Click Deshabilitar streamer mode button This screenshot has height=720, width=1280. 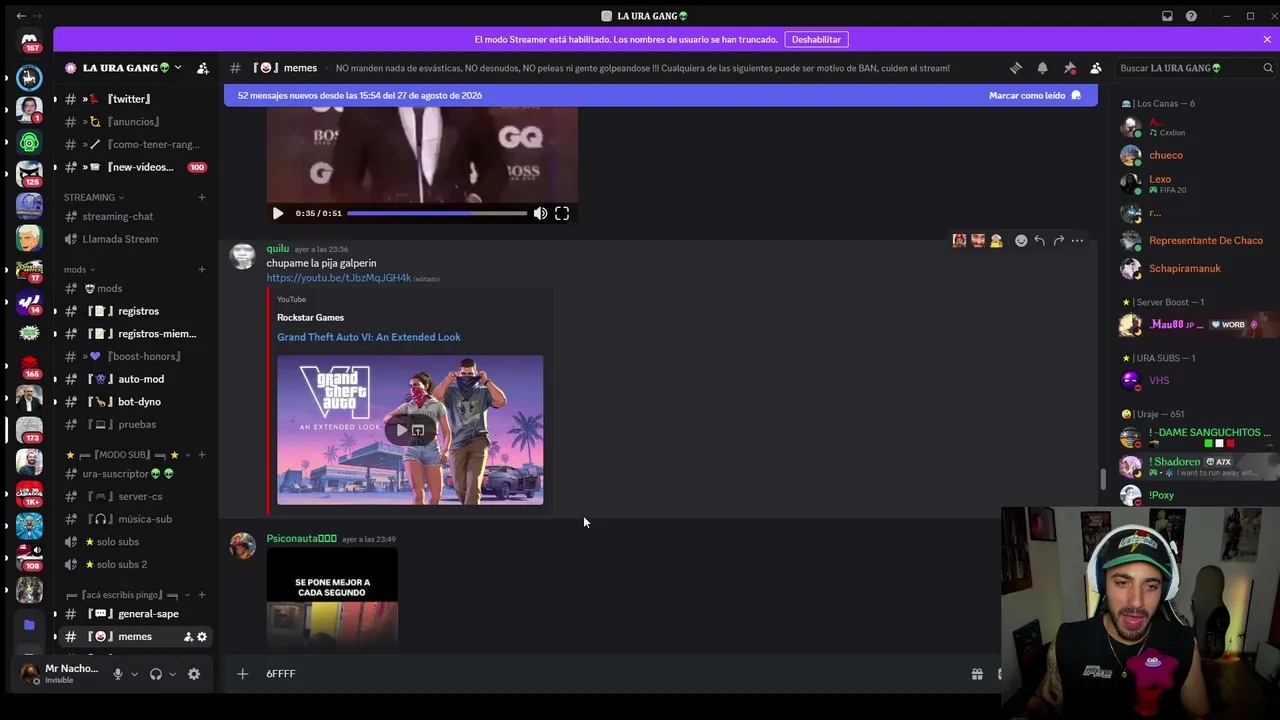point(816,39)
